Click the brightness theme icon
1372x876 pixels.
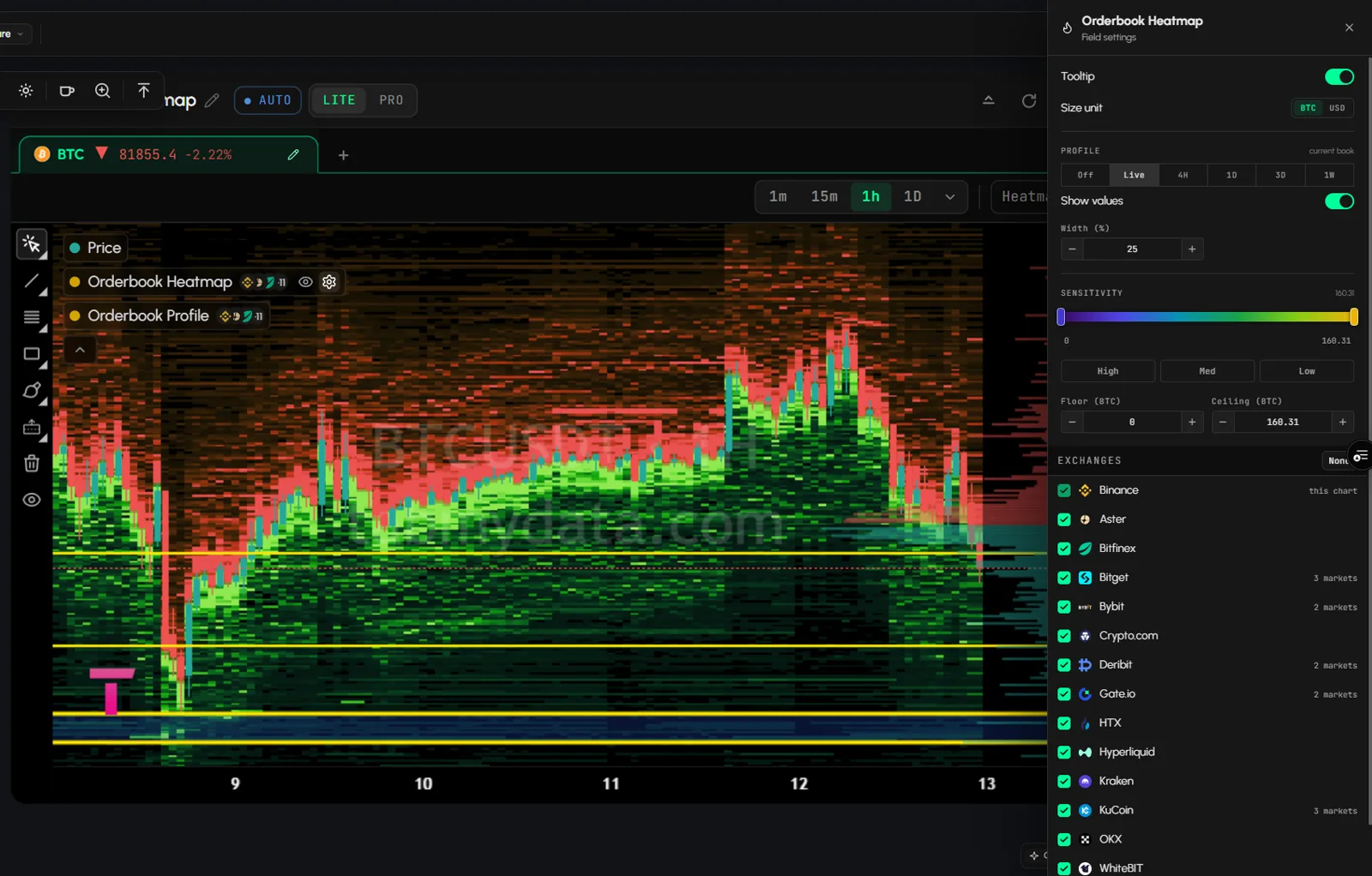[26, 91]
